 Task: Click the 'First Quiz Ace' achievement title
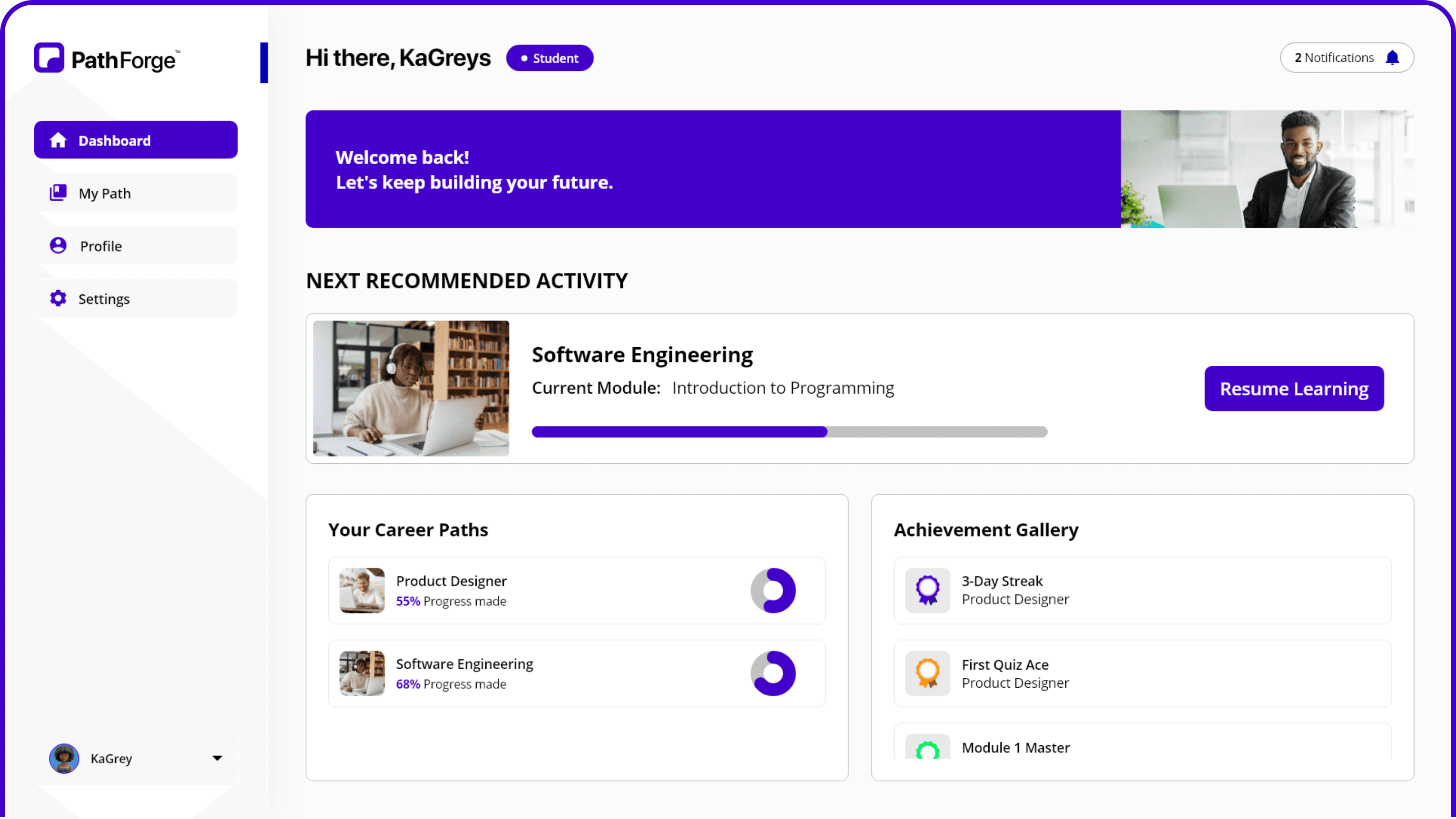coord(1005,665)
